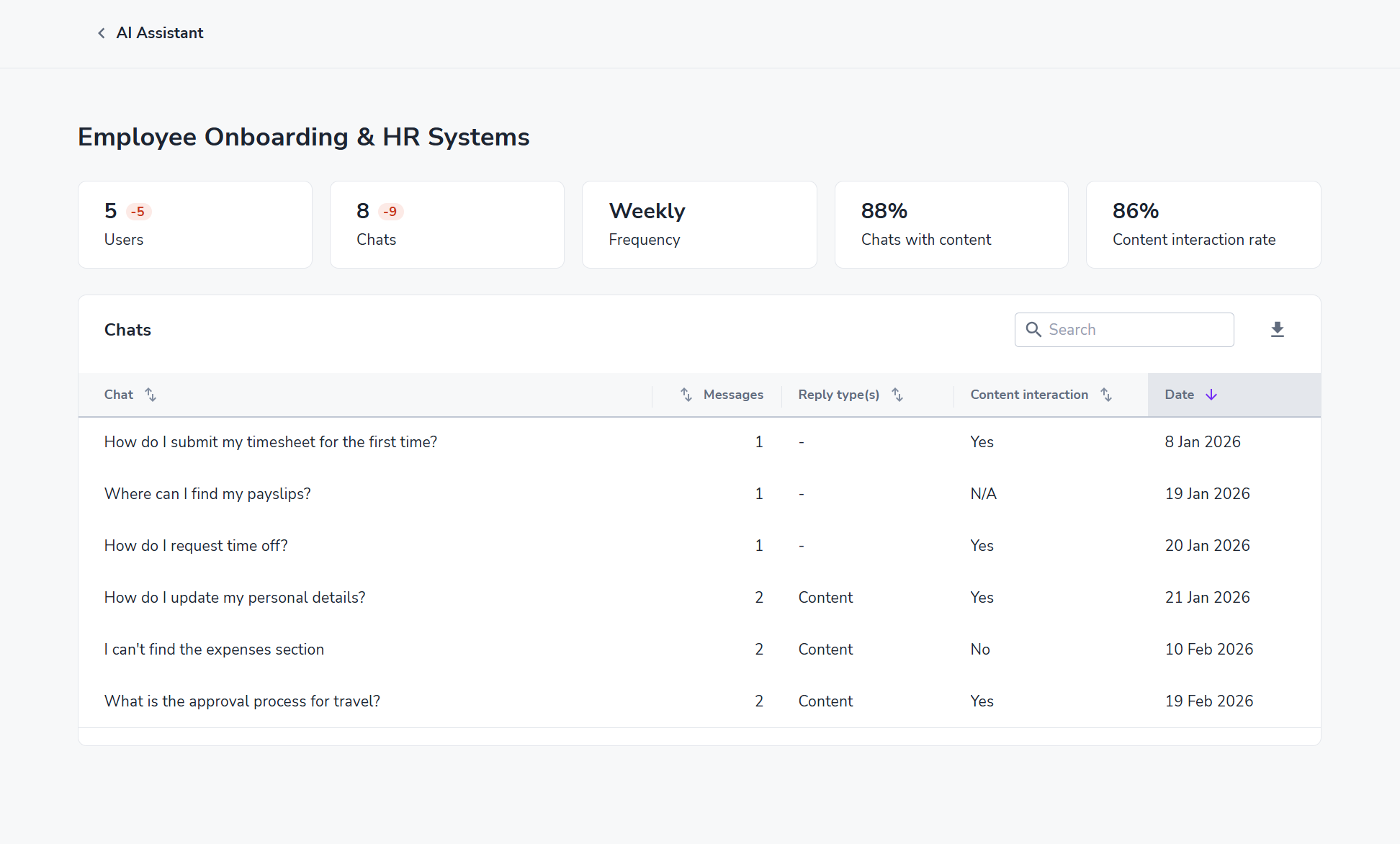Focus the Search chats input field
The image size is (1400, 844).
1136,330
